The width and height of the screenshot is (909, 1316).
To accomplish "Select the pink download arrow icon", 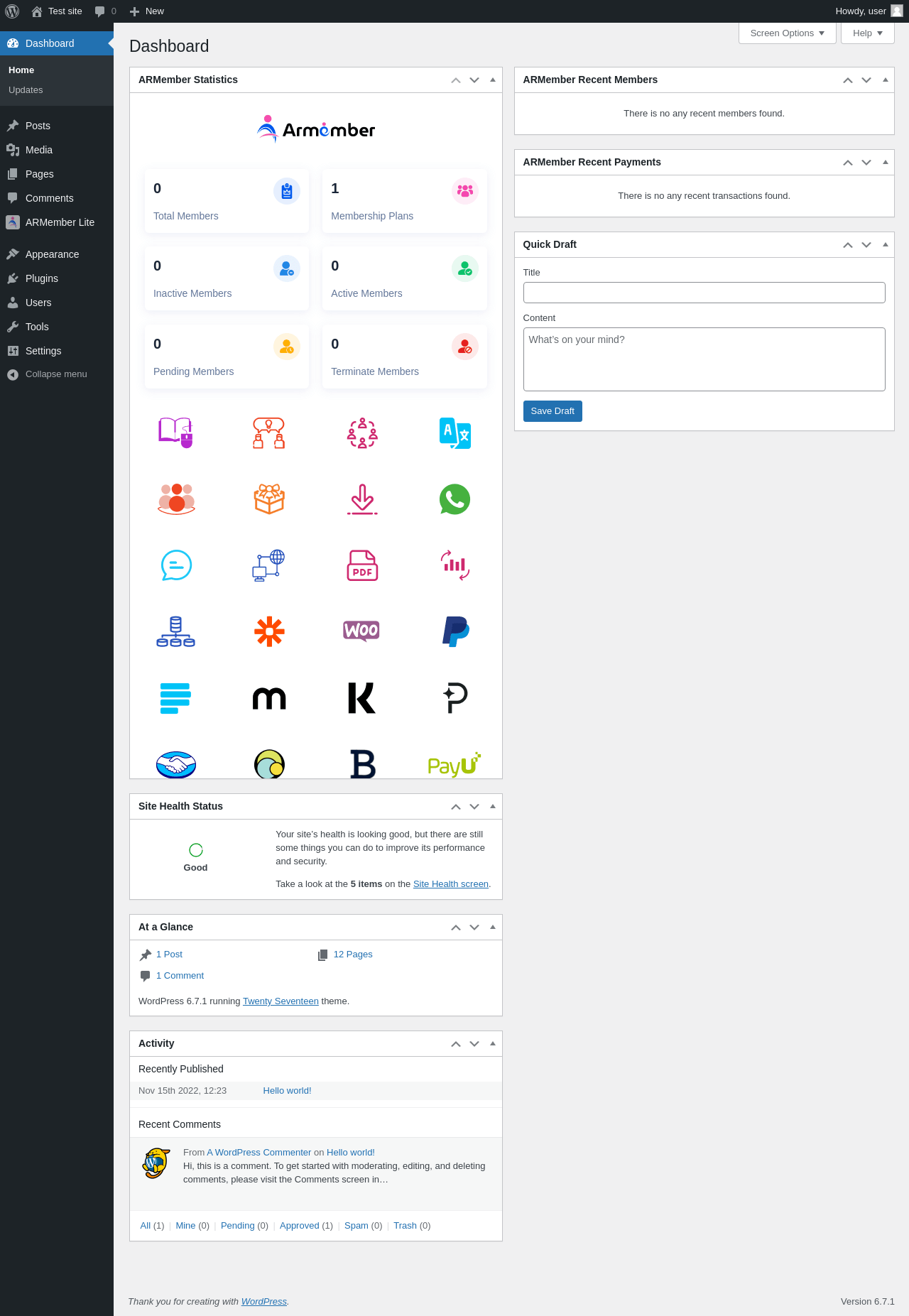I will pyautogui.click(x=362, y=499).
